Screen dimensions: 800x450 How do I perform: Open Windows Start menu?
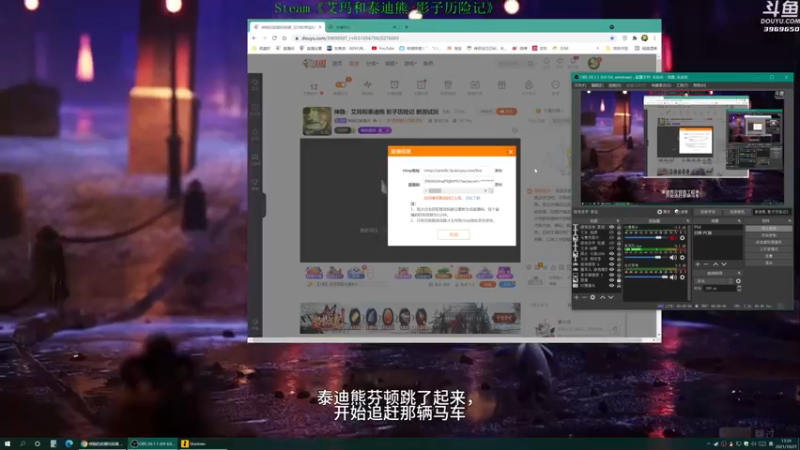tap(7, 444)
